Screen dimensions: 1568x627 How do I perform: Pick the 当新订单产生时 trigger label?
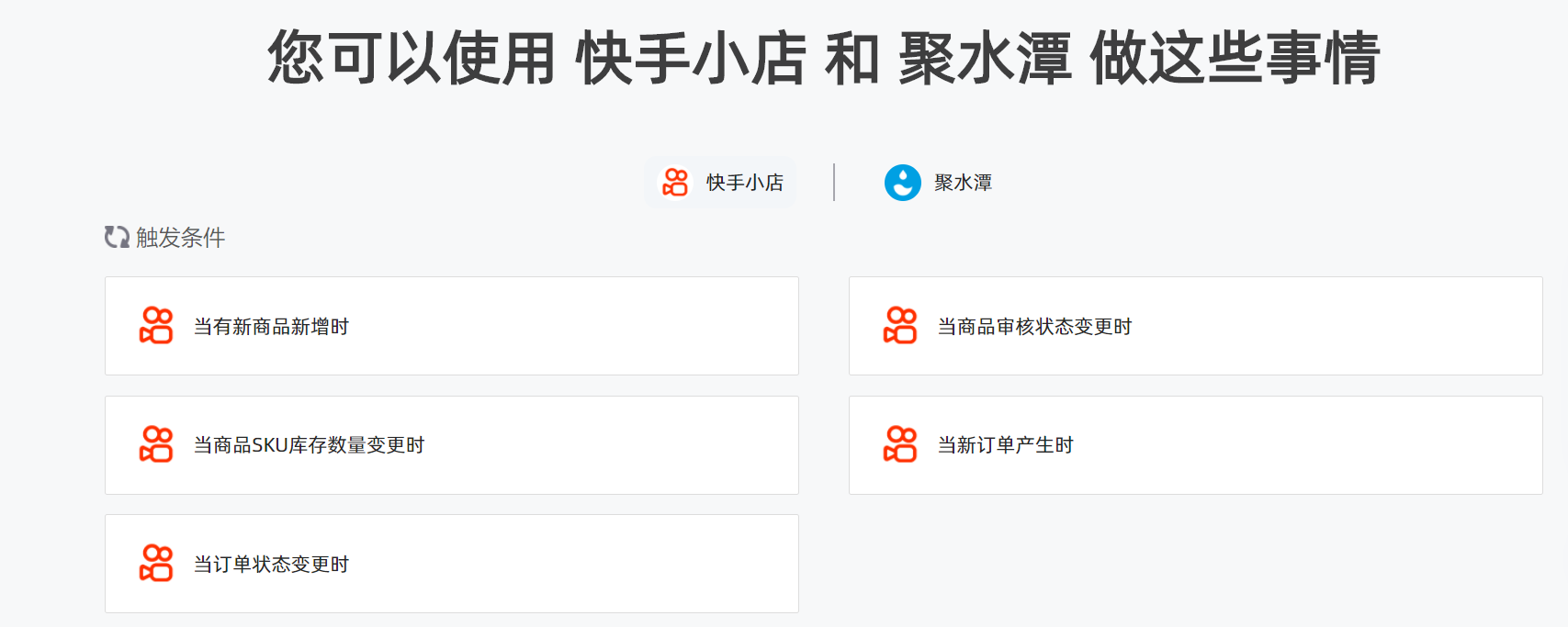(1005, 445)
